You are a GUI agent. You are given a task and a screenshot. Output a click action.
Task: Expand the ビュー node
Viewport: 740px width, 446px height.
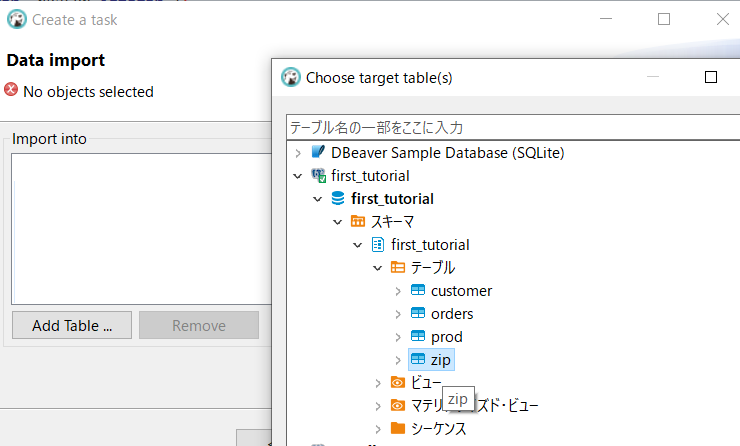pos(378,383)
